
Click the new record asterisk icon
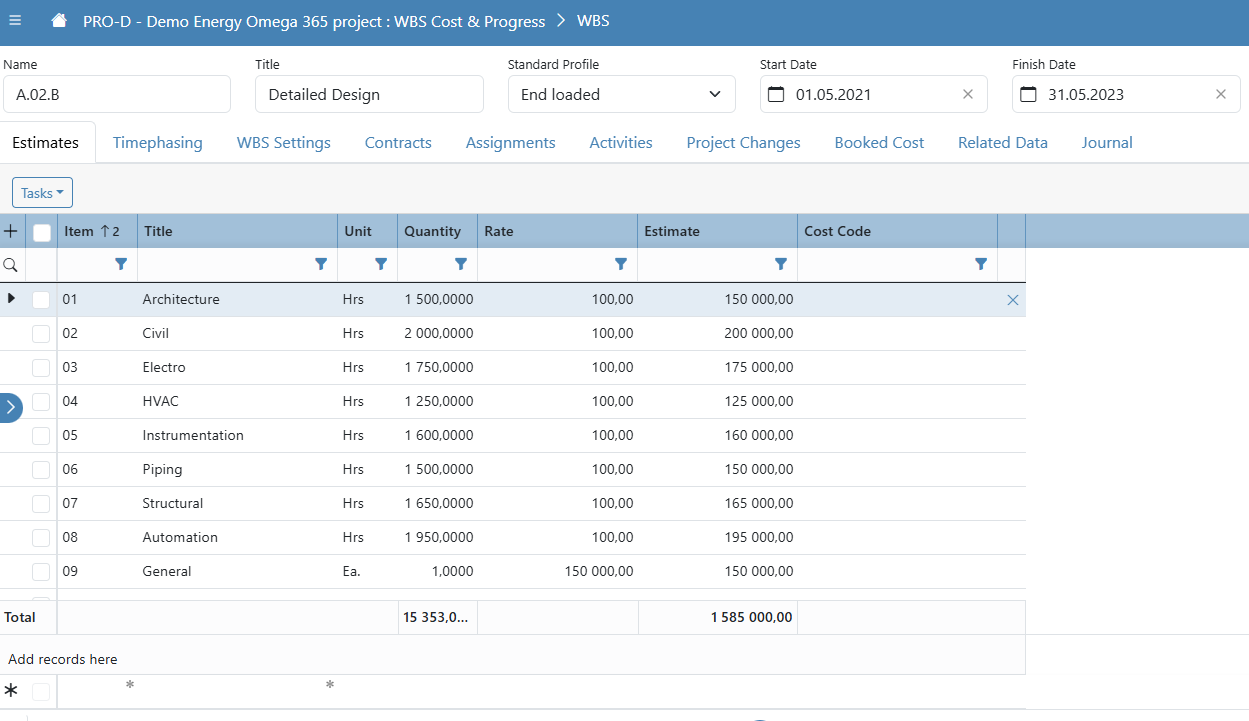point(11,690)
